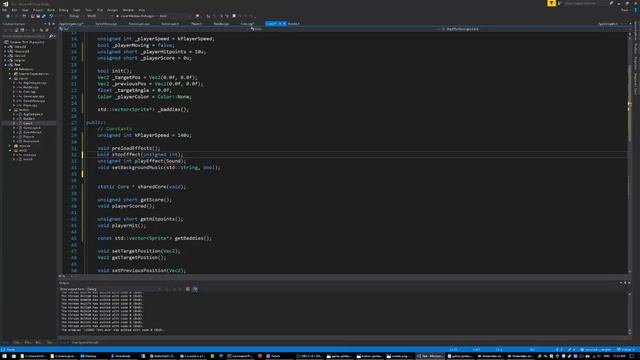Open the Win32 solution platform dropdown
The height and width of the screenshot is (360, 640).
click(99, 16)
